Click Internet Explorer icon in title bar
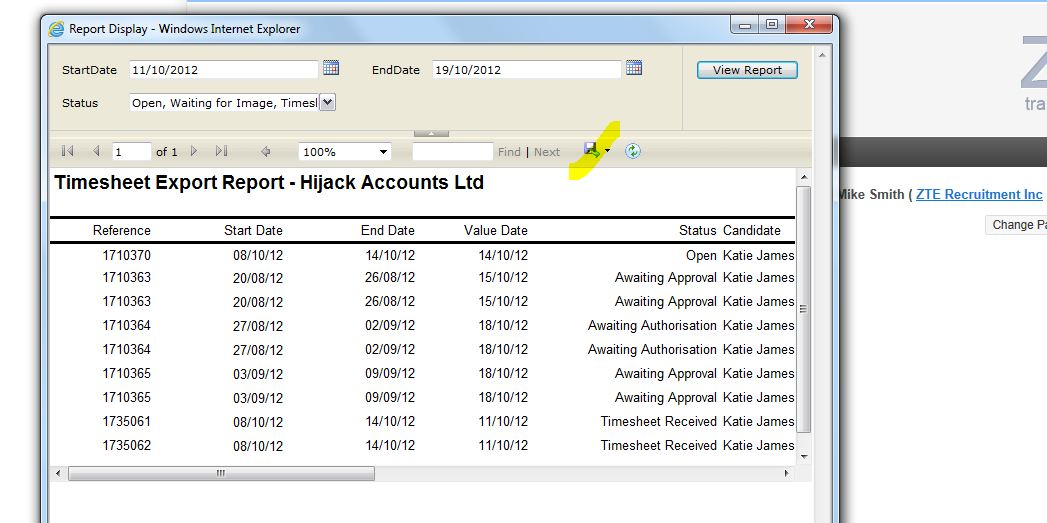This screenshot has width=1047, height=523. coord(57,29)
